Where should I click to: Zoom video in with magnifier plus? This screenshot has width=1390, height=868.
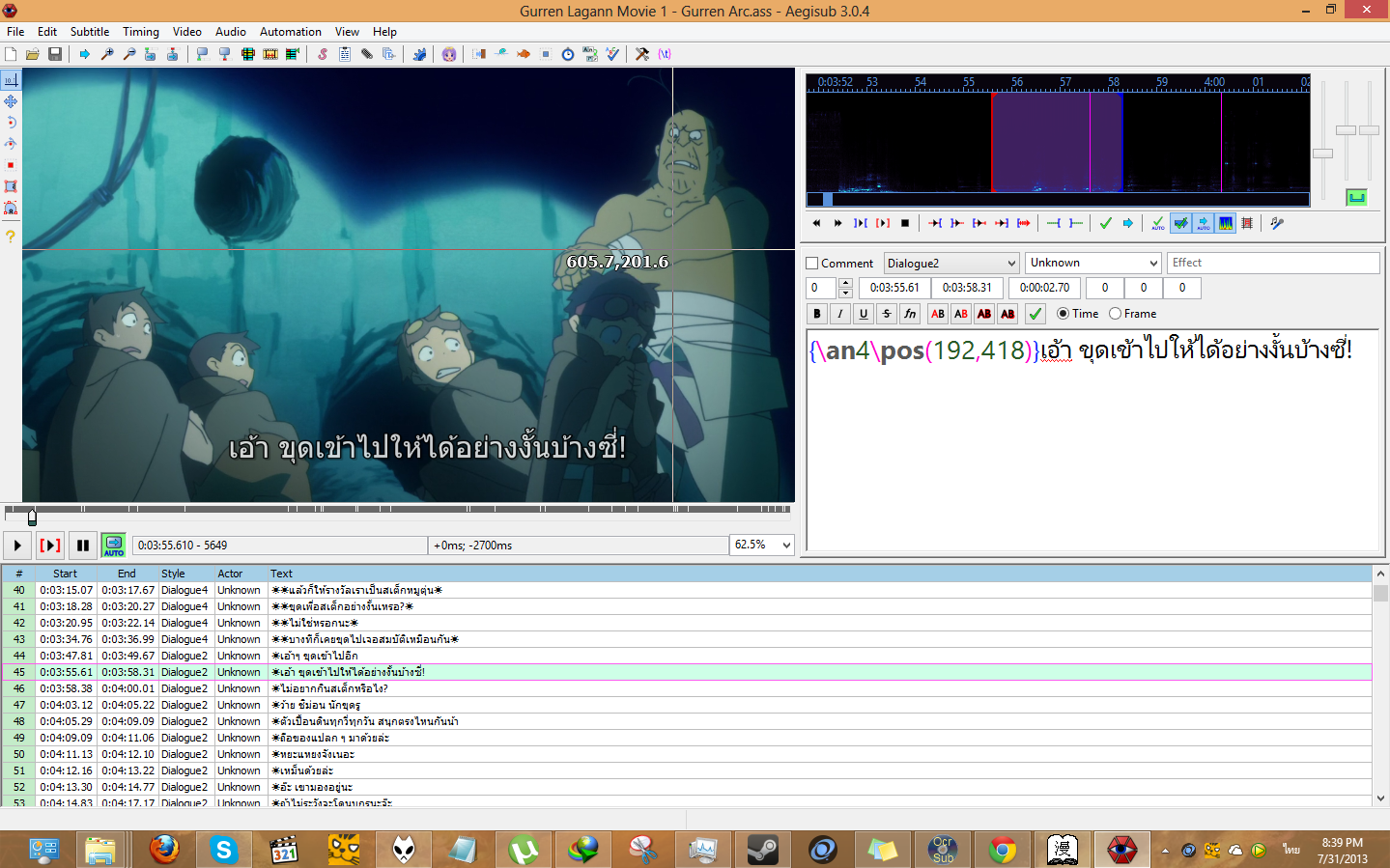107,54
